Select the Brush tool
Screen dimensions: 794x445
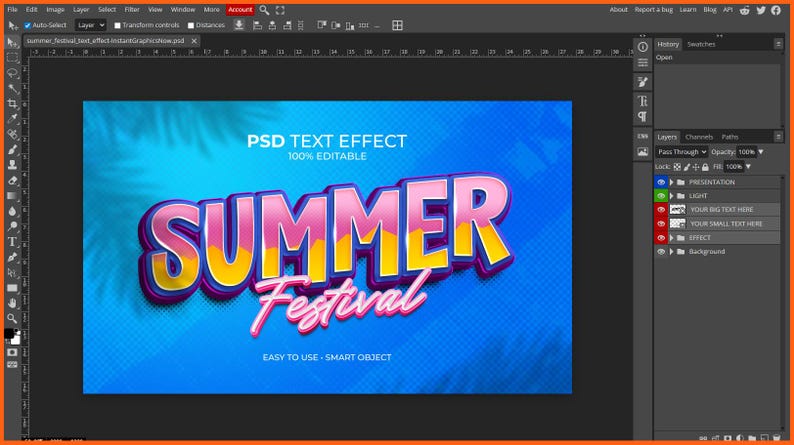pos(12,150)
